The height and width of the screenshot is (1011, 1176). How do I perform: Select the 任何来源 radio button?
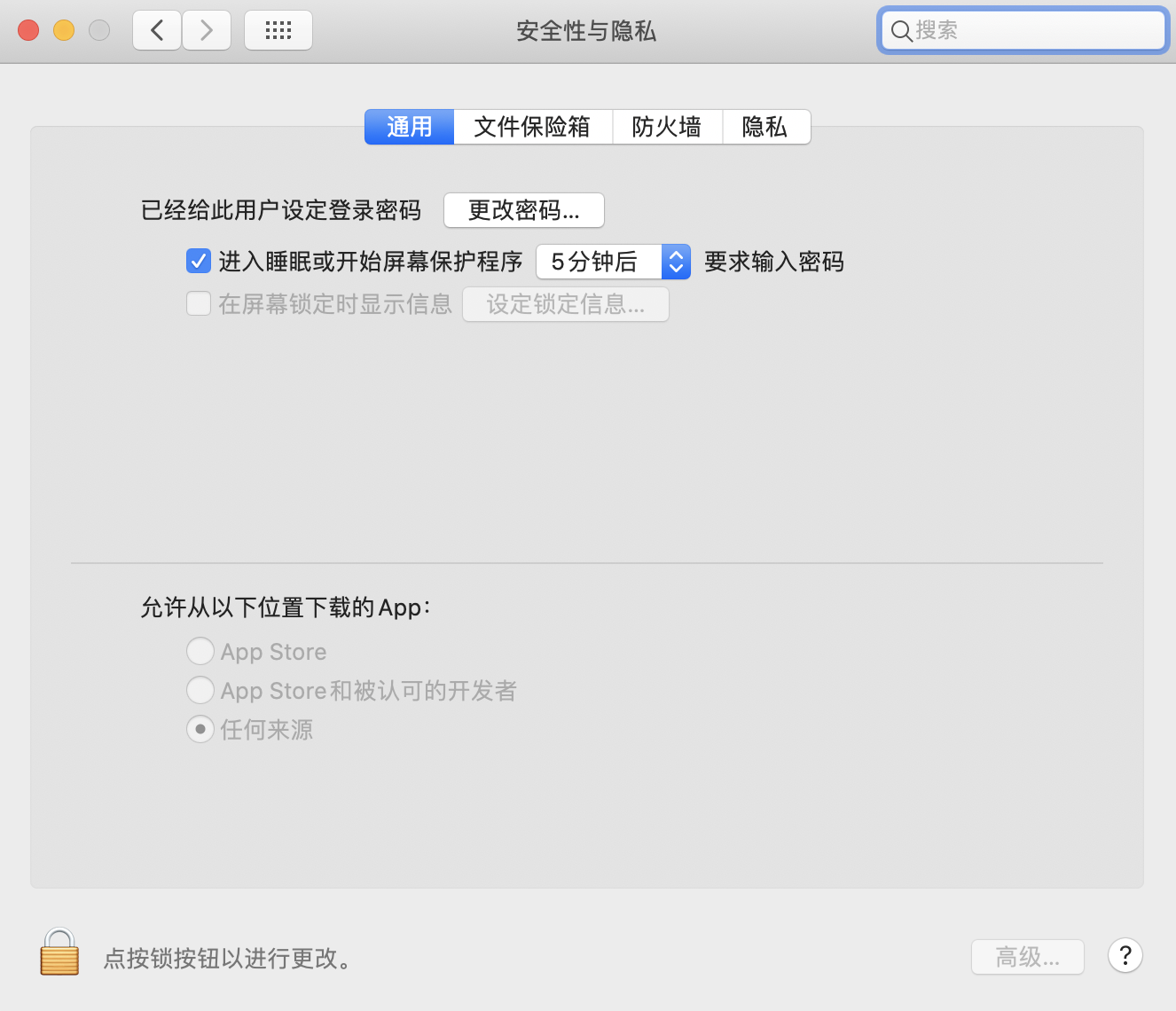[200, 729]
